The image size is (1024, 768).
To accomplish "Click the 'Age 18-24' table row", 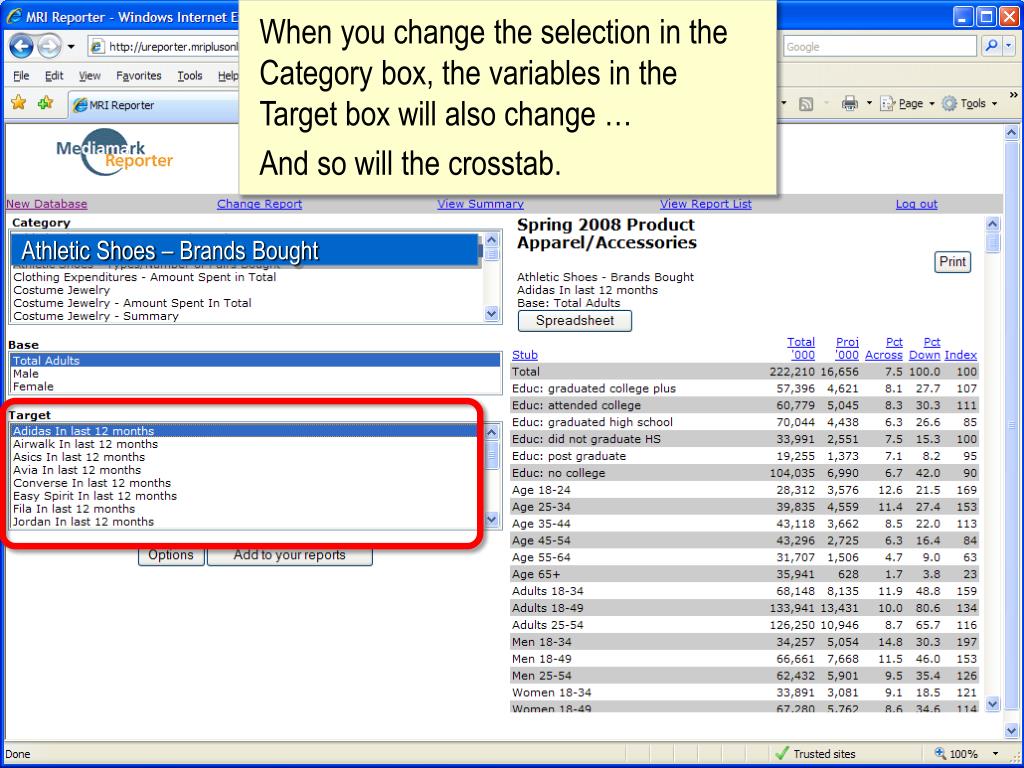I will tap(744, 490).
